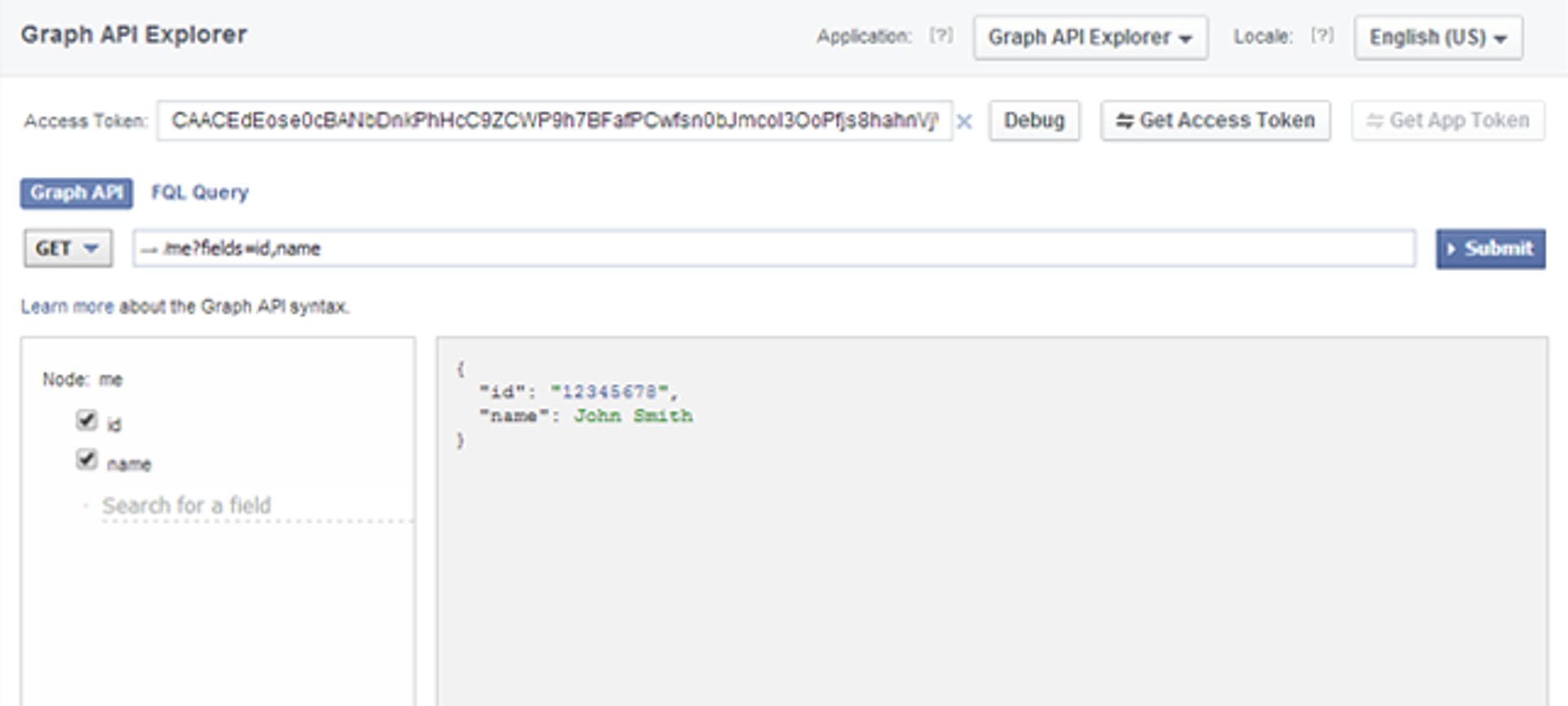Click the John Smith name value

point(633,416)
